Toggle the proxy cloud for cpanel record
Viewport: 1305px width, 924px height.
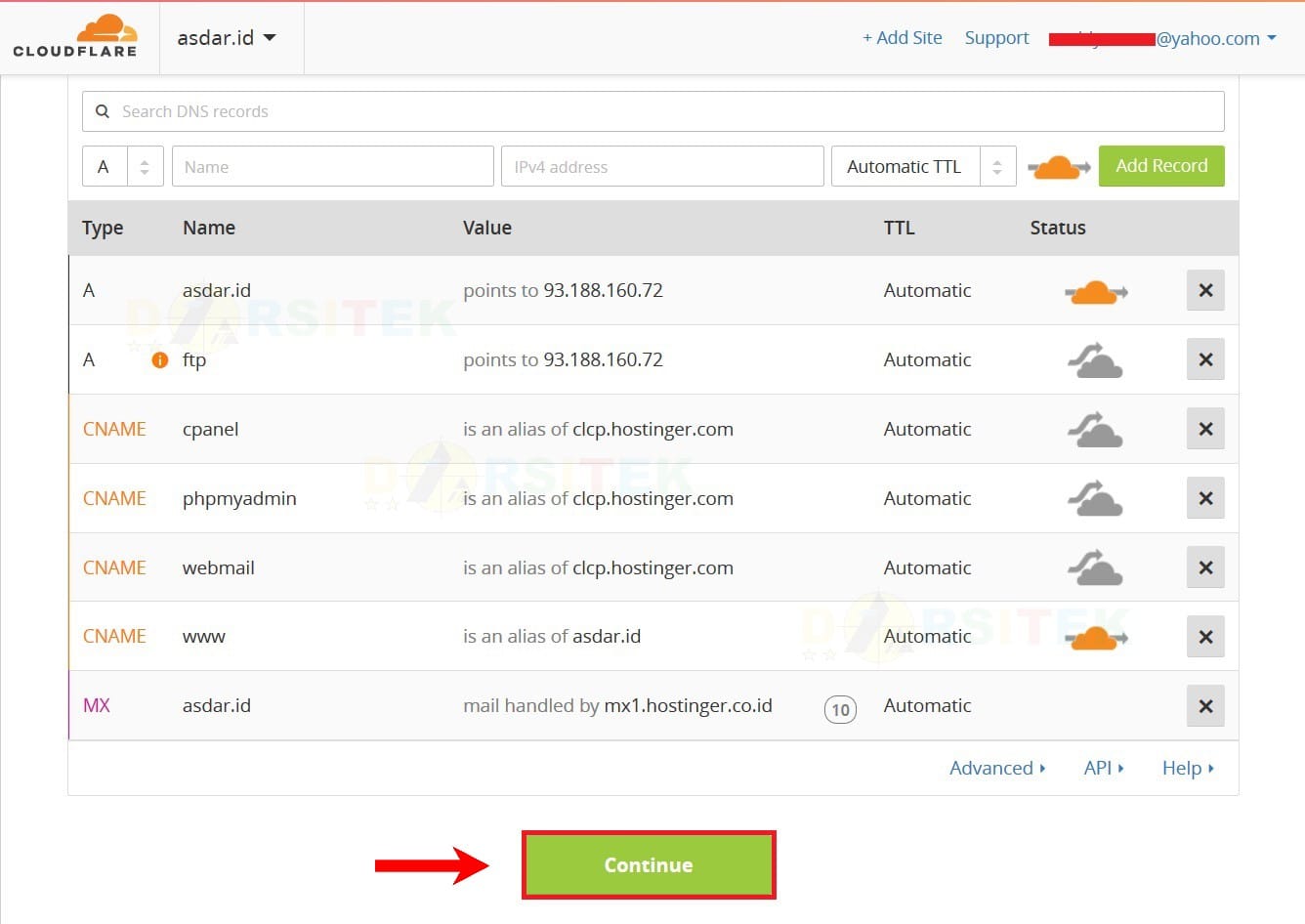[x=1095, y=430]
